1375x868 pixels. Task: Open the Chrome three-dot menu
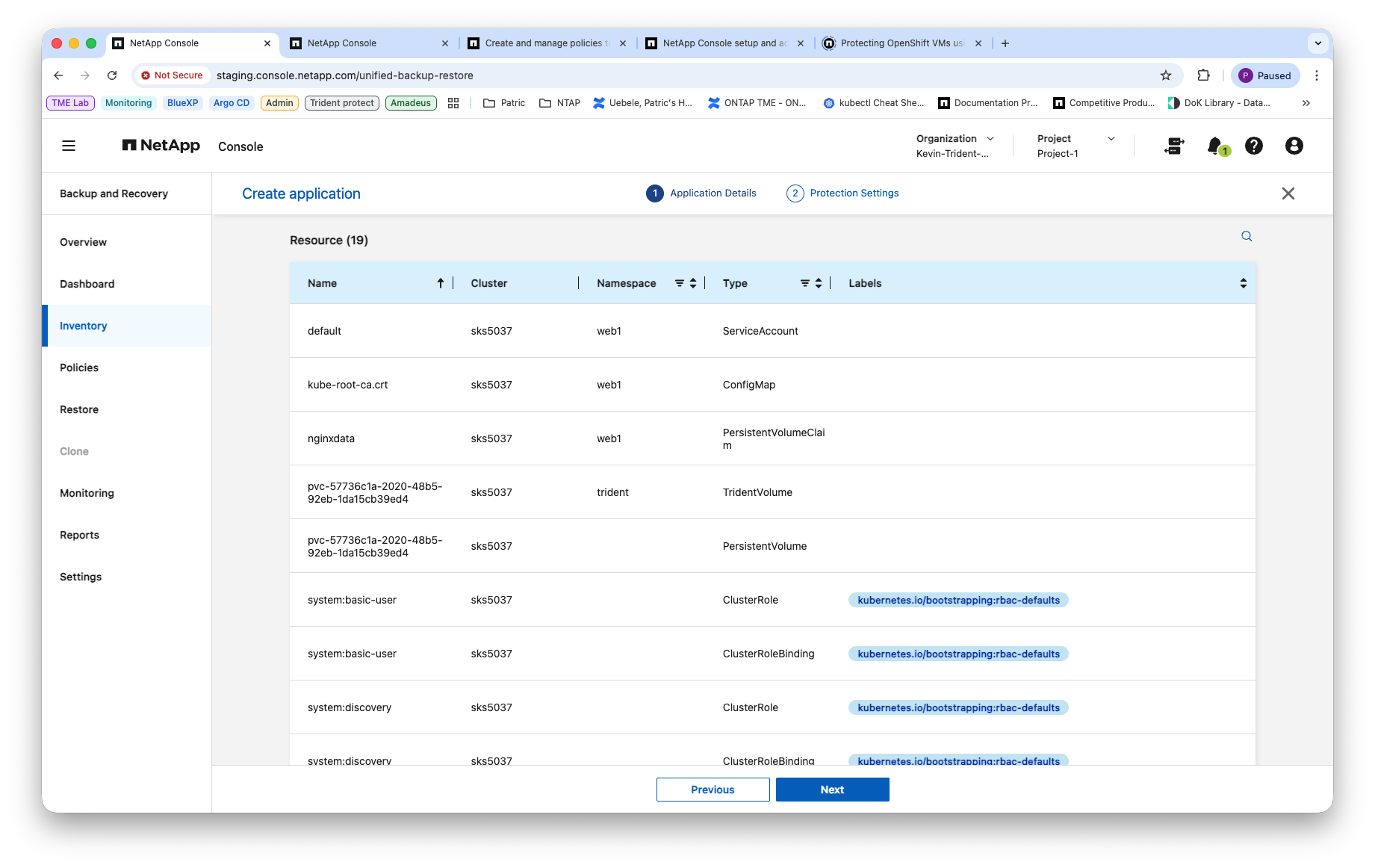[1317, 75]
